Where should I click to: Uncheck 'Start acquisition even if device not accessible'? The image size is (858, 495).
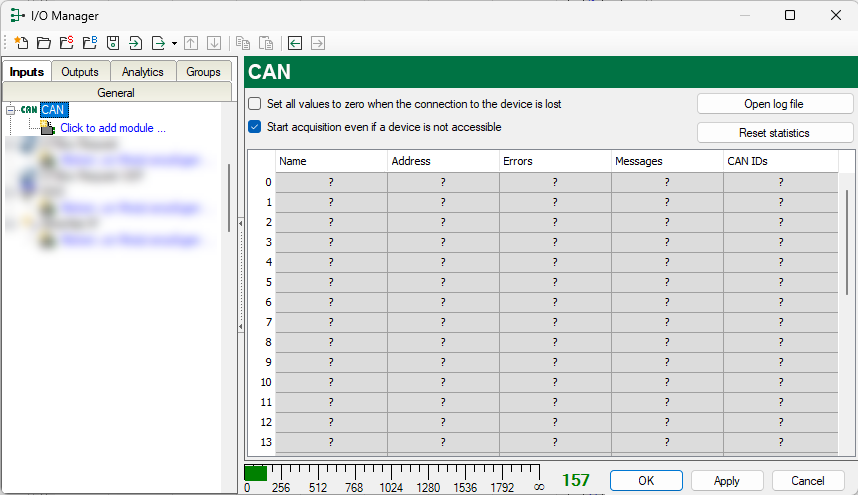254,127
